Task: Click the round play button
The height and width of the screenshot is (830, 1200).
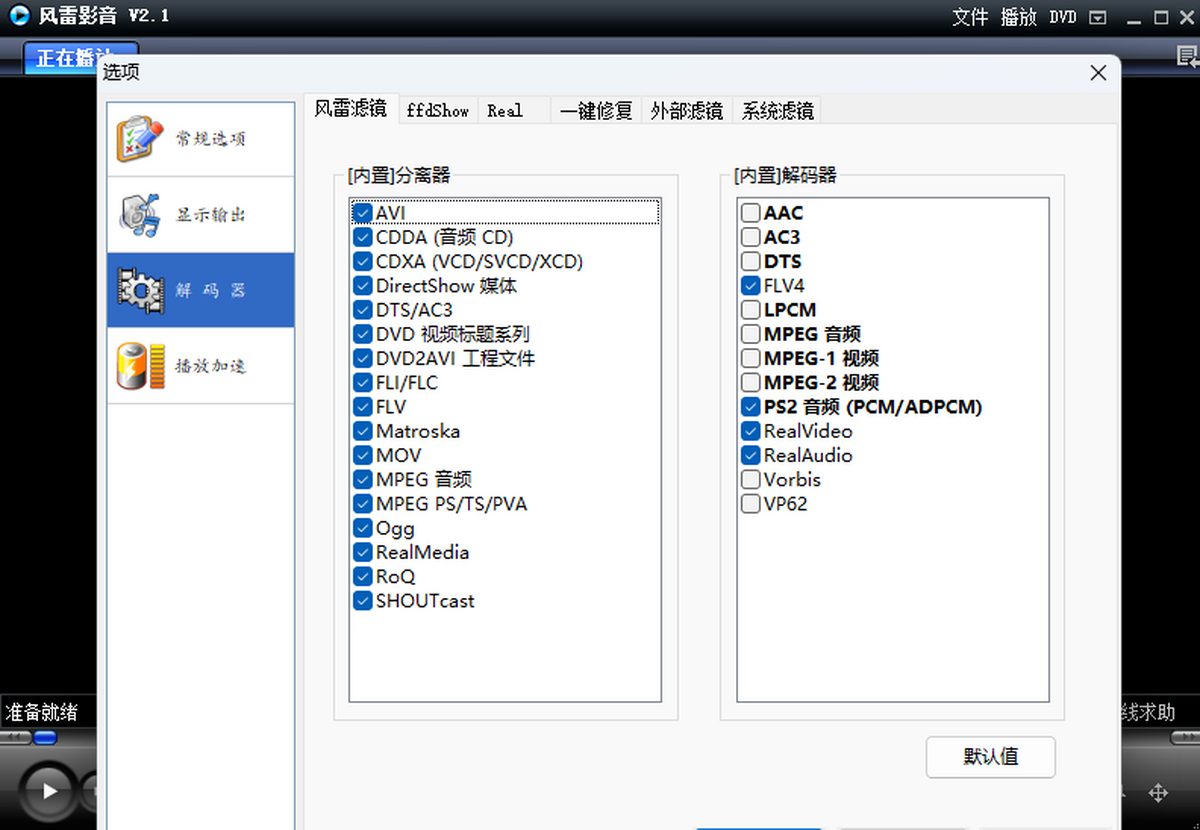Action: (48, 791)
